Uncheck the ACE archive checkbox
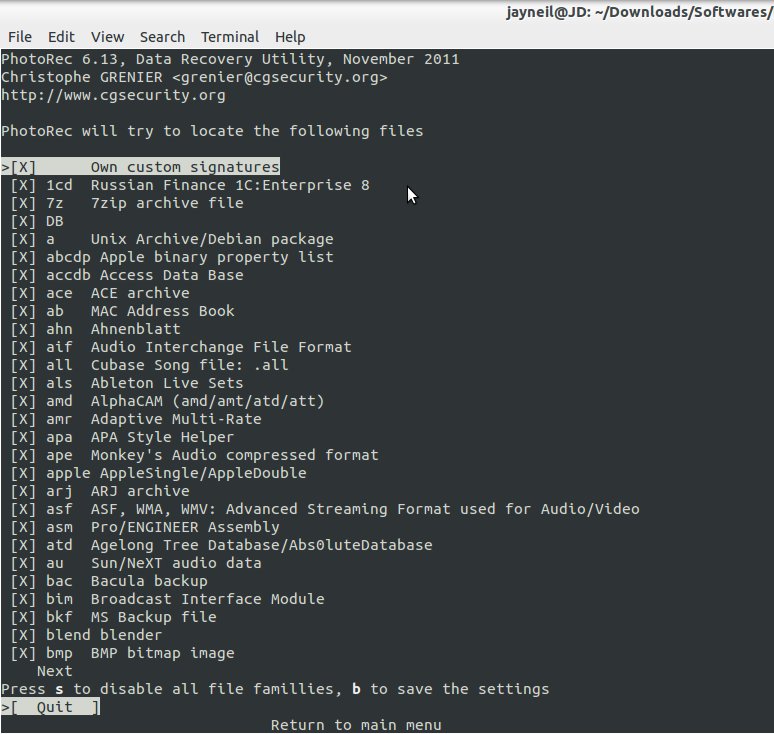 coord(24,293)
